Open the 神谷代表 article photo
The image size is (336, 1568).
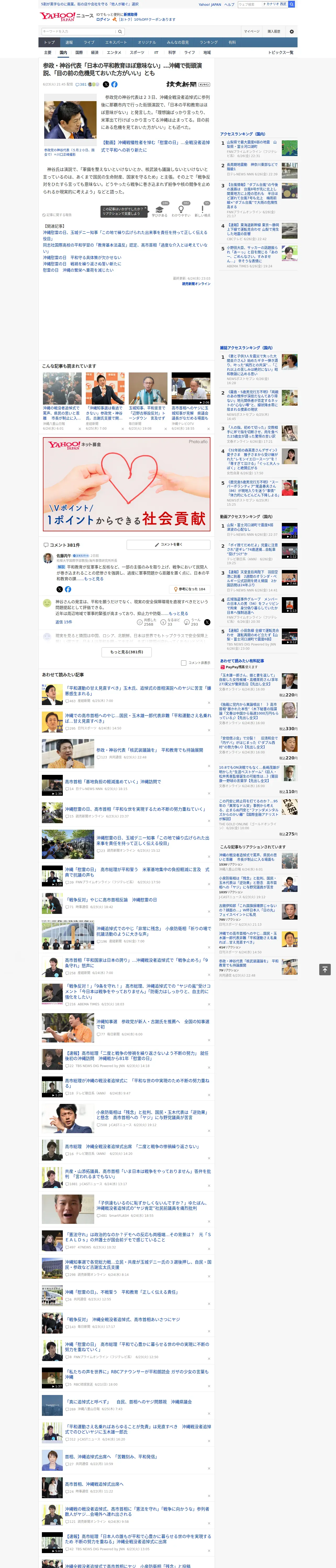tap(70, 120)
